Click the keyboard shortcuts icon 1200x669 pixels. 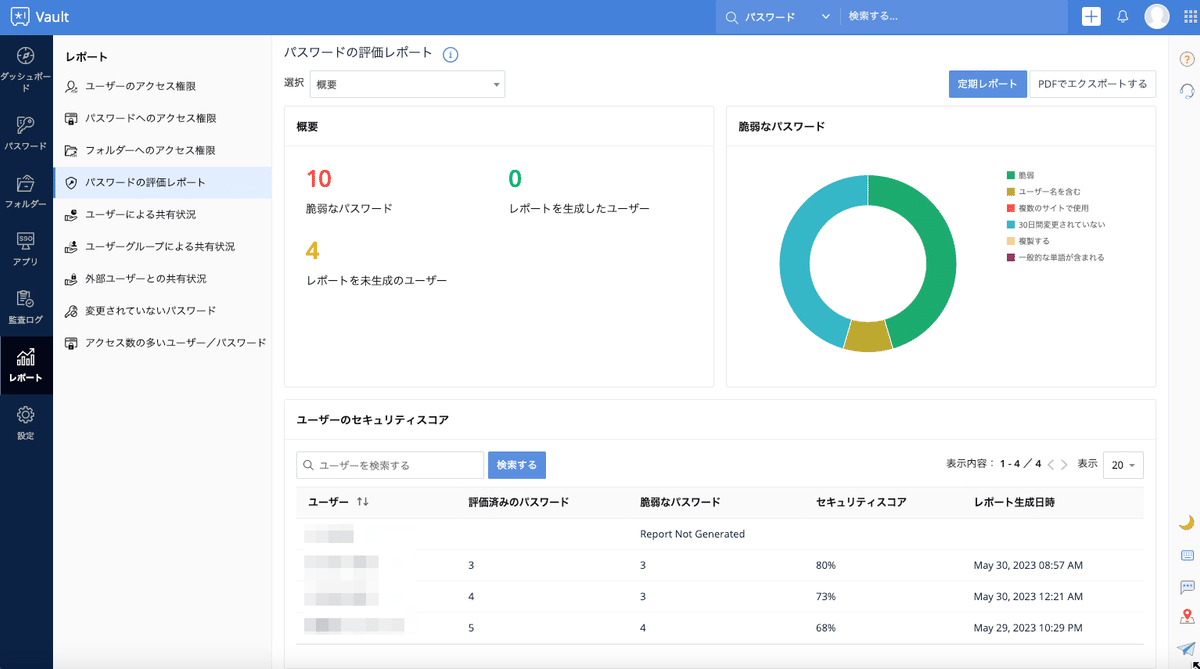(1187, 555)
